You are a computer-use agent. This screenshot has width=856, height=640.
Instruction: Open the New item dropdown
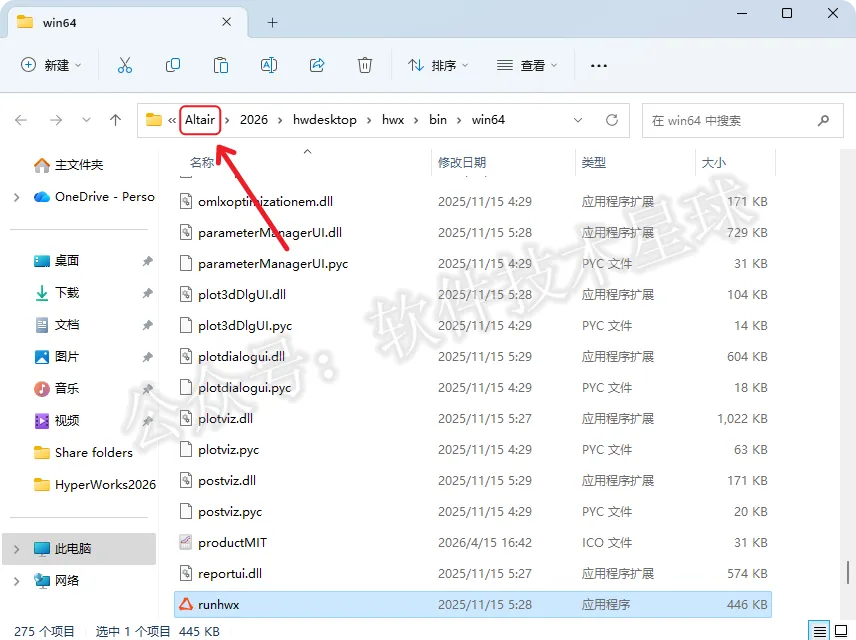pos(51,66)
